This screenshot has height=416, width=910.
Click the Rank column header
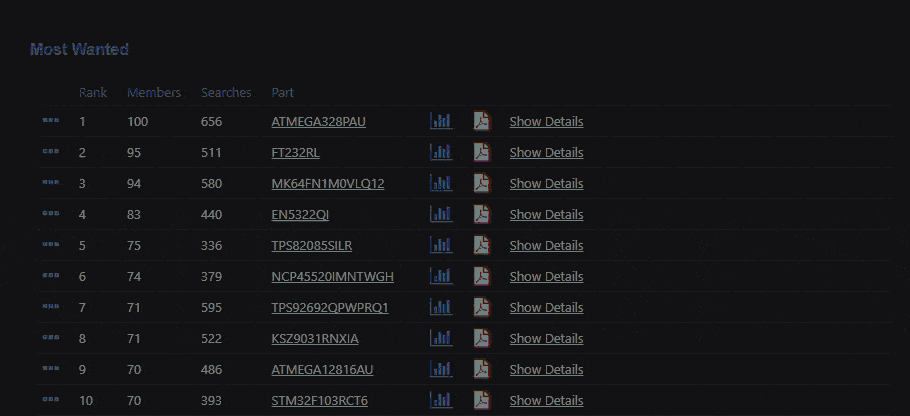93,93
